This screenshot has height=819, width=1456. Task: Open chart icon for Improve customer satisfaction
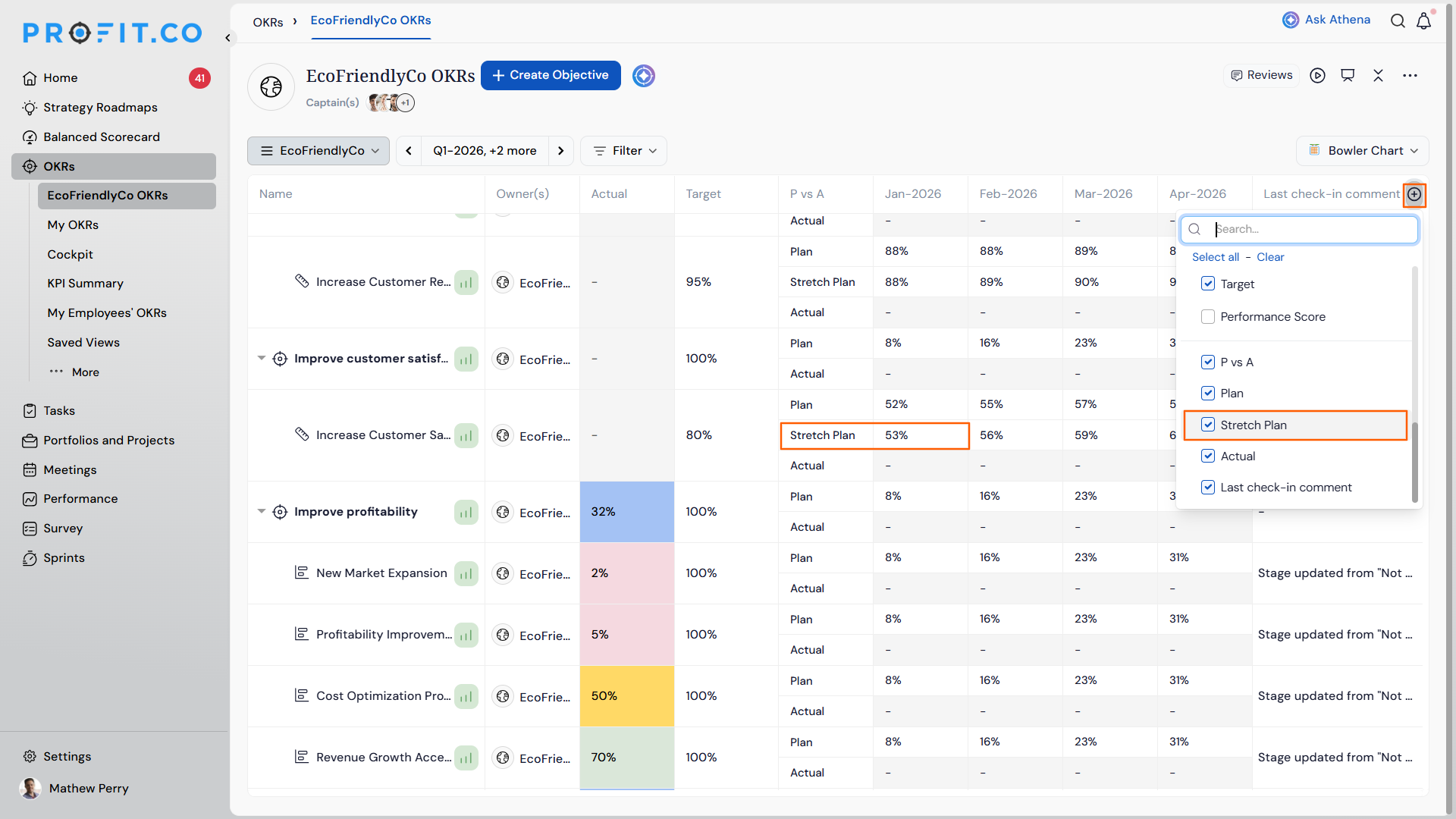coord(466,359)
